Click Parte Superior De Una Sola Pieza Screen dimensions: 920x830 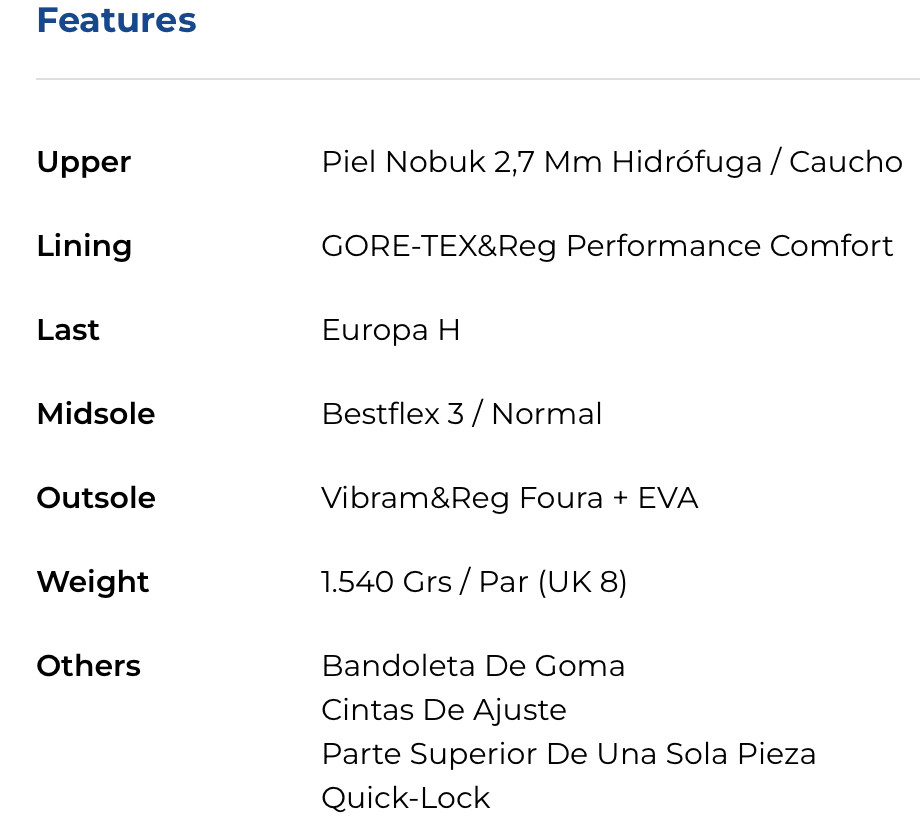569,754
